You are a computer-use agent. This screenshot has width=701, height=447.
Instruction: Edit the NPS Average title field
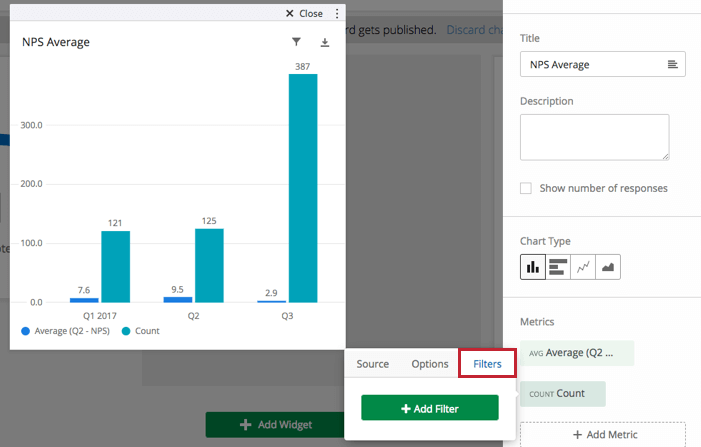[x=602, y=64]
